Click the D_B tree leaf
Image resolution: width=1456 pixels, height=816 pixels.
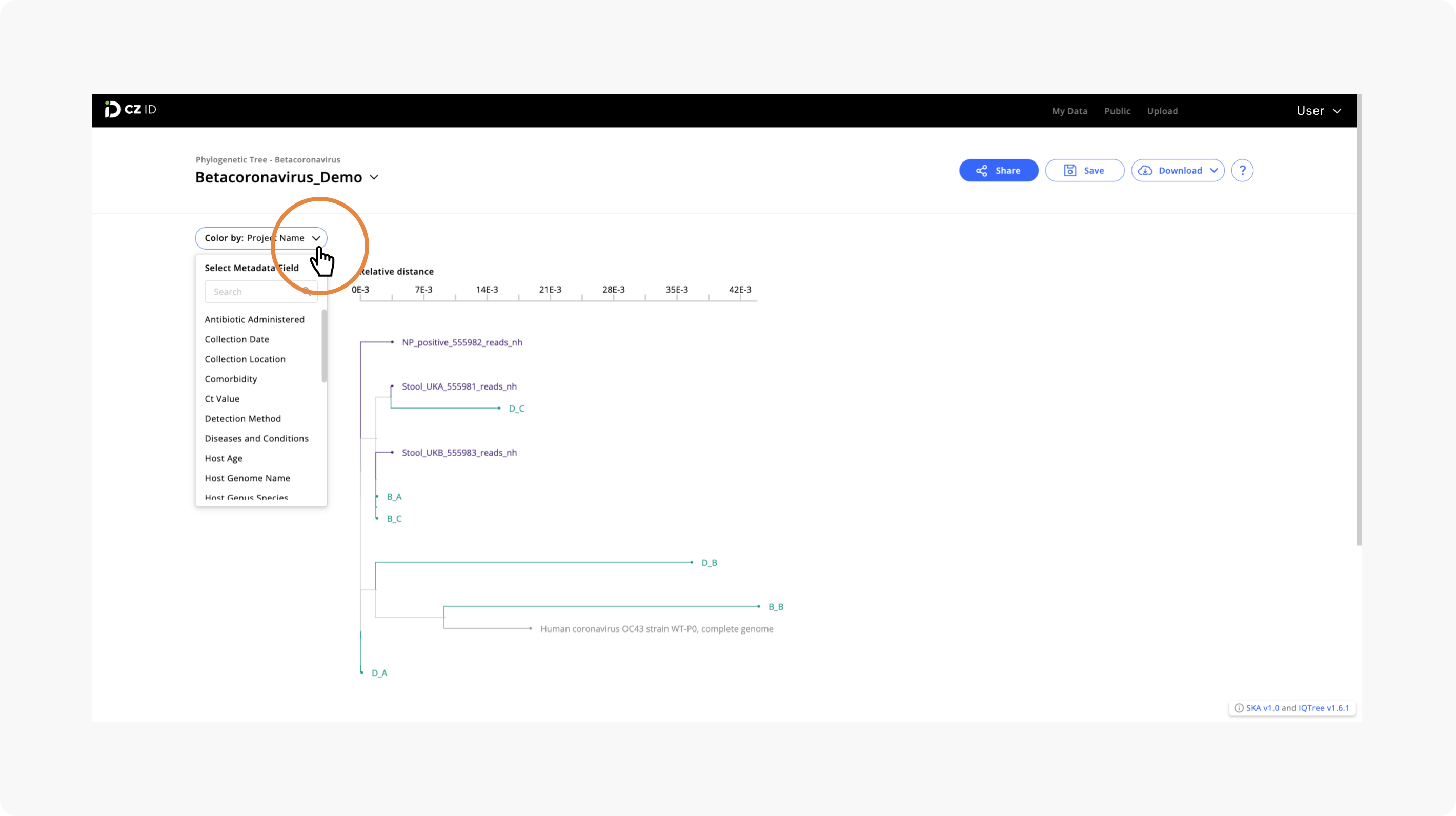709,563
